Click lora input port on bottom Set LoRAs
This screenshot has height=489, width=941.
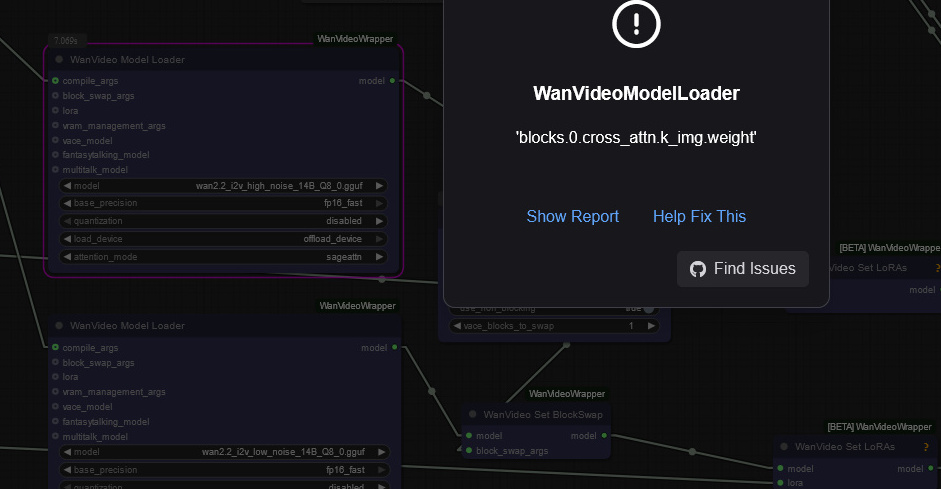(x=780, y=482)
